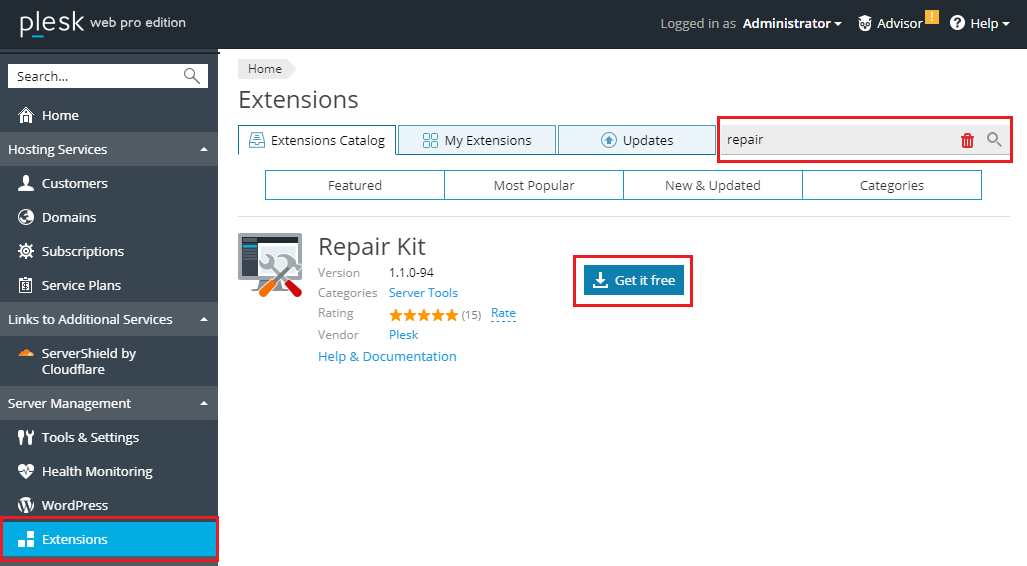
Task: Click the magnifier icon in extensions search
Action: (x=994, y=140)
